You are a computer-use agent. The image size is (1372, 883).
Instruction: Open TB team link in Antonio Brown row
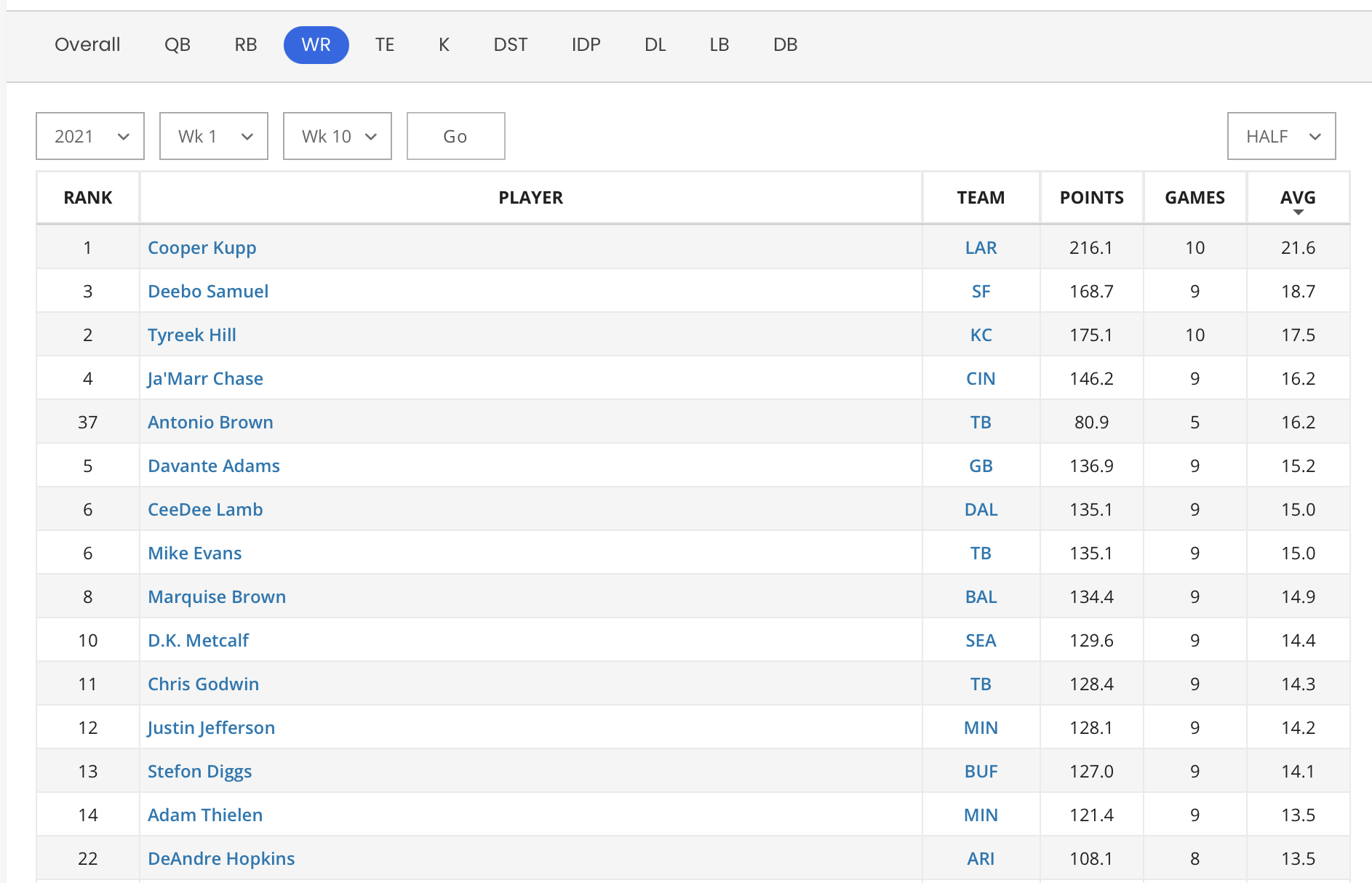[x=981, y=423]
